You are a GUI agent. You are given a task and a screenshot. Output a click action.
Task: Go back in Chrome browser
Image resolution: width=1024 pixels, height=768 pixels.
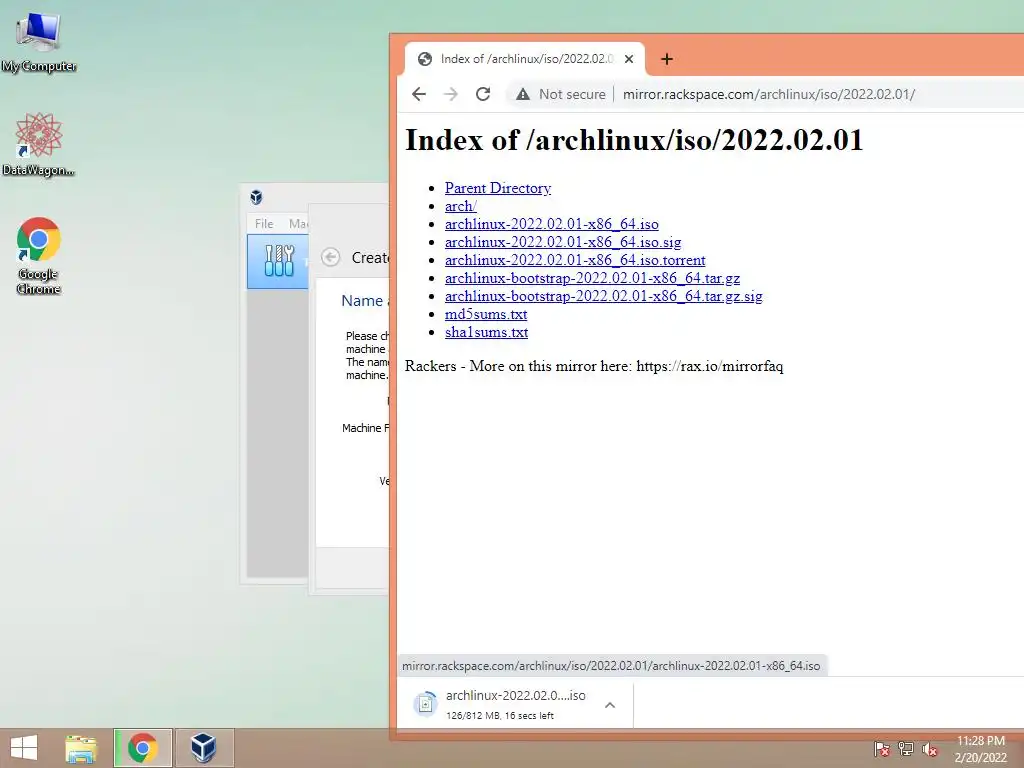pyautogui.click(x=419, y=94)
